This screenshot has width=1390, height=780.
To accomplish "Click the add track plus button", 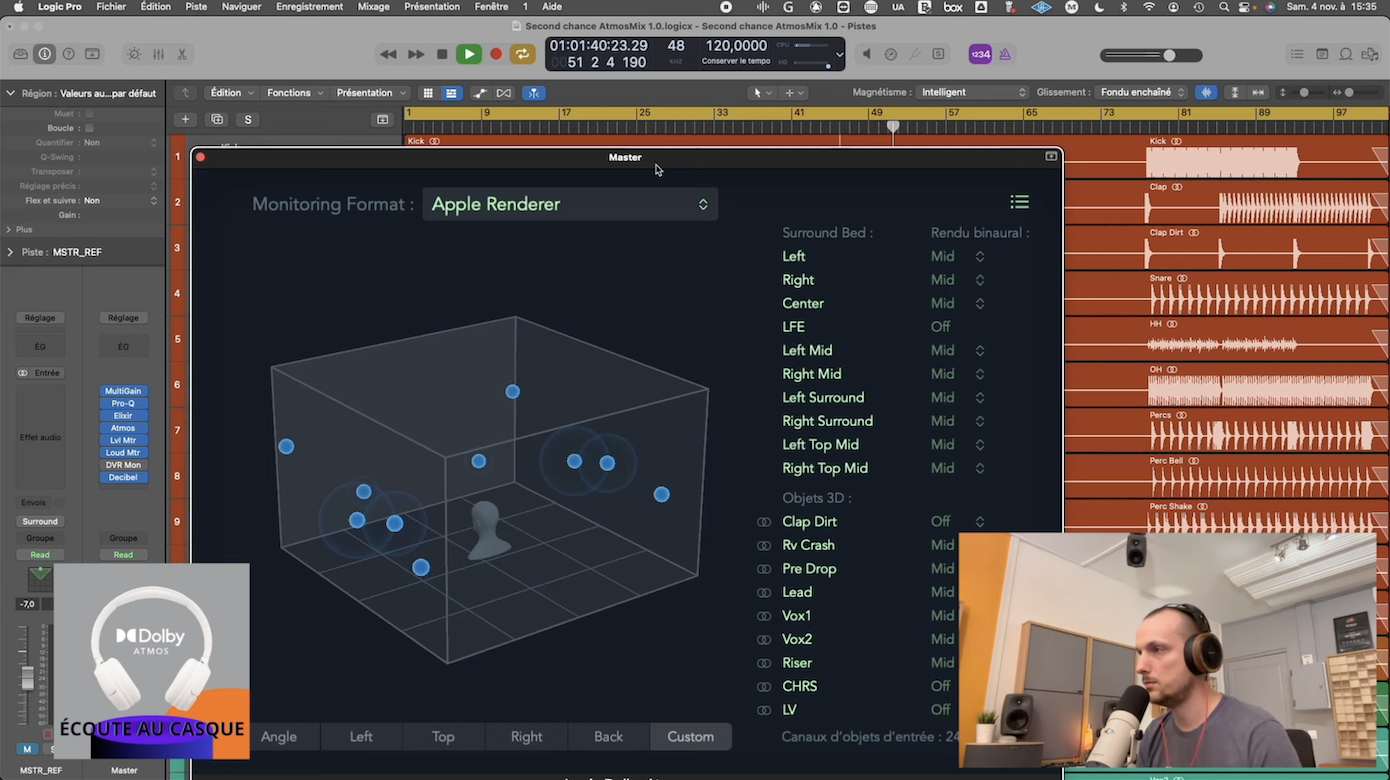I will [x=185, y=119].
